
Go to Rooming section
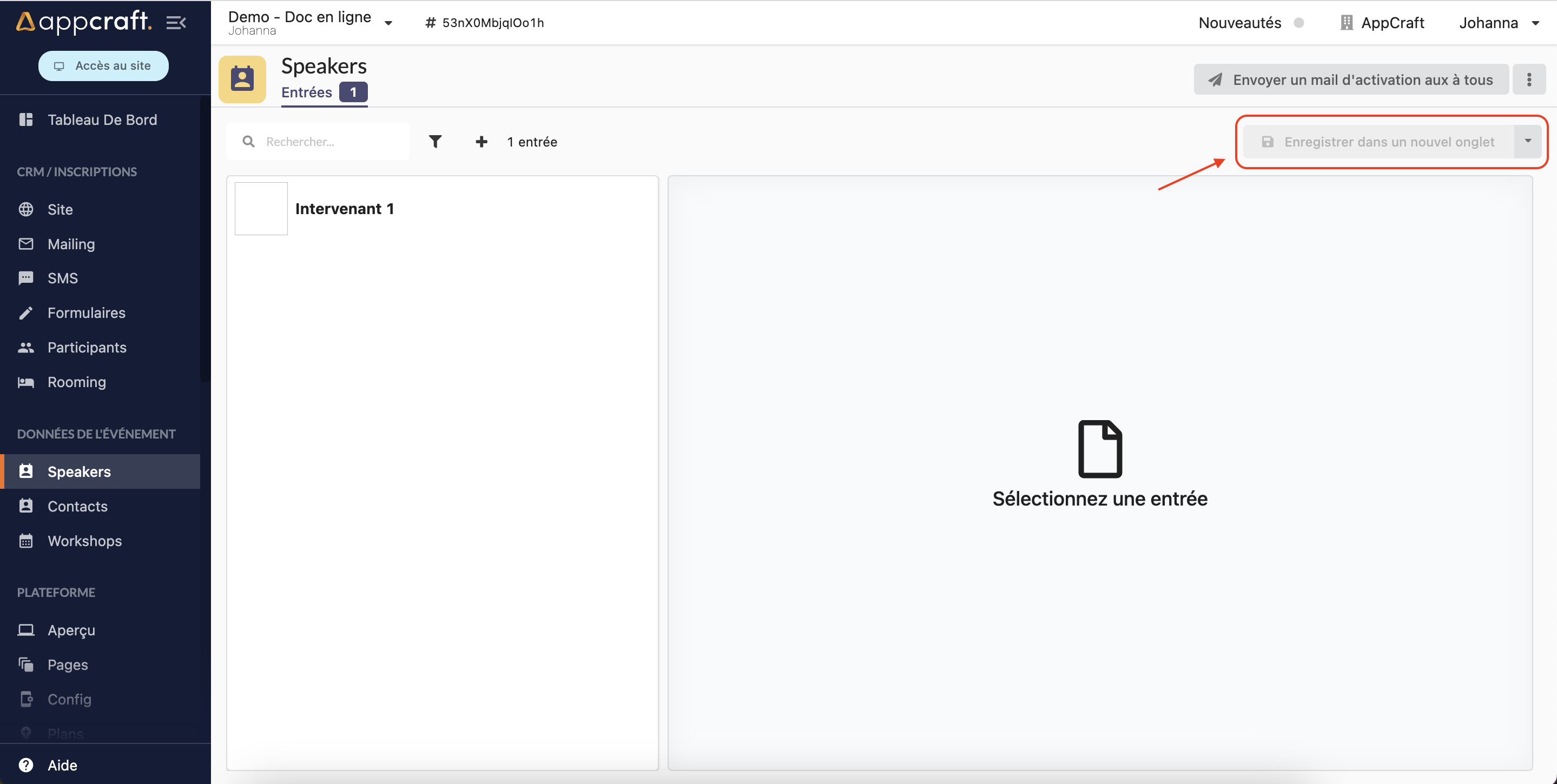(x=76, y=382)
